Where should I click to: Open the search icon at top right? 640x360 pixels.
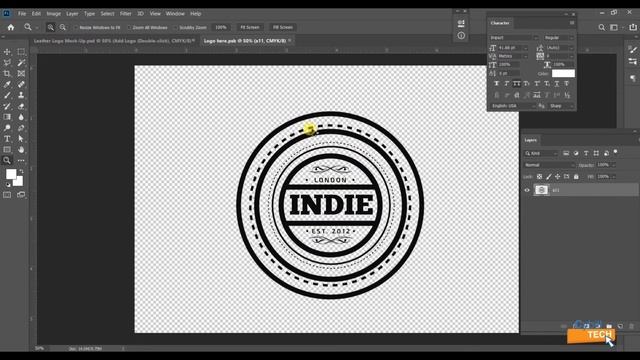click(602, 27)
